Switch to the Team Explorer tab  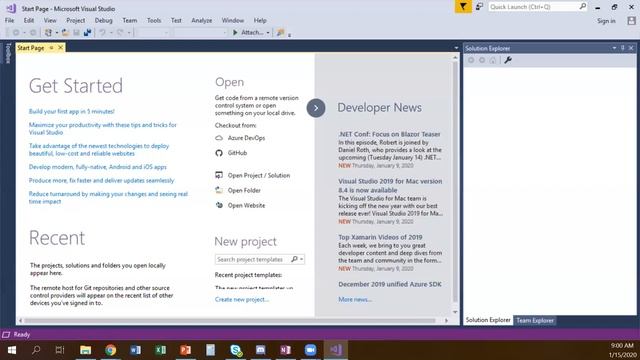(x=535, y=320)
